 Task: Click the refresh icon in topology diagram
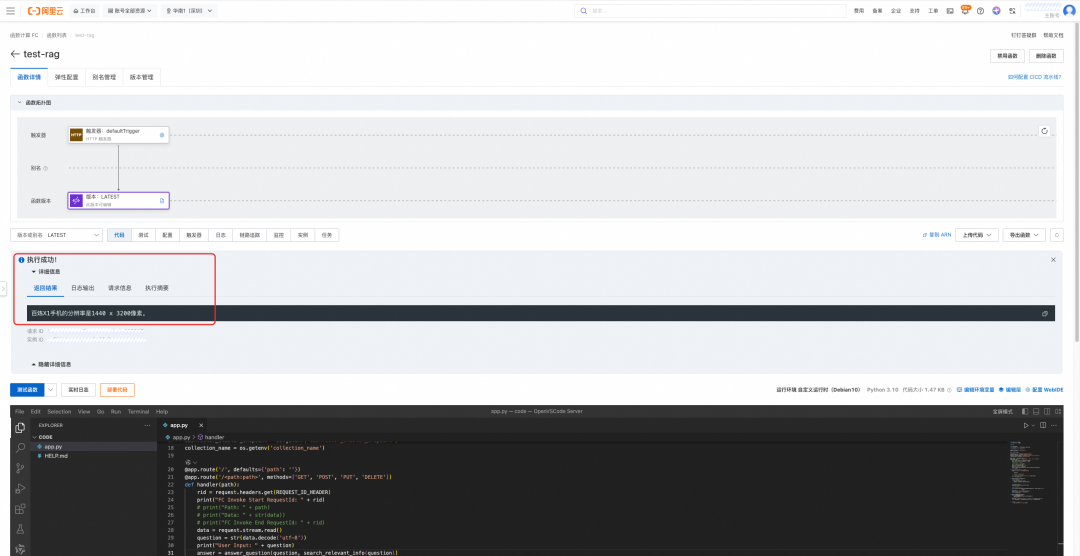(x=1044, y=131)
